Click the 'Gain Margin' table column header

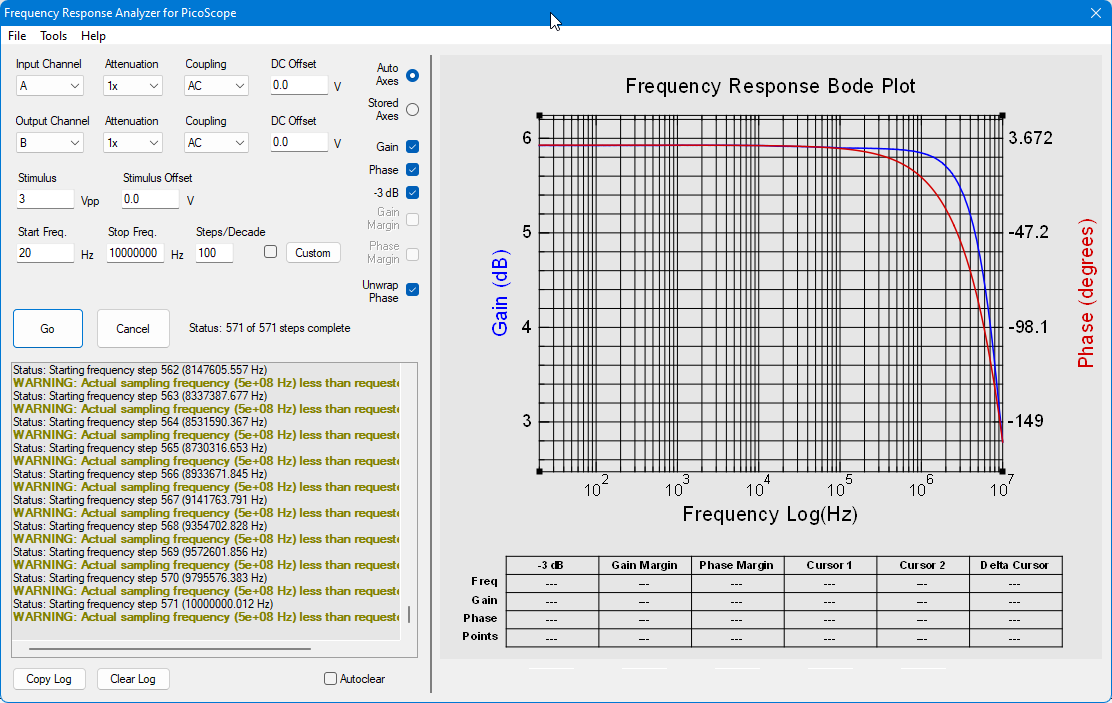[645, 565]
